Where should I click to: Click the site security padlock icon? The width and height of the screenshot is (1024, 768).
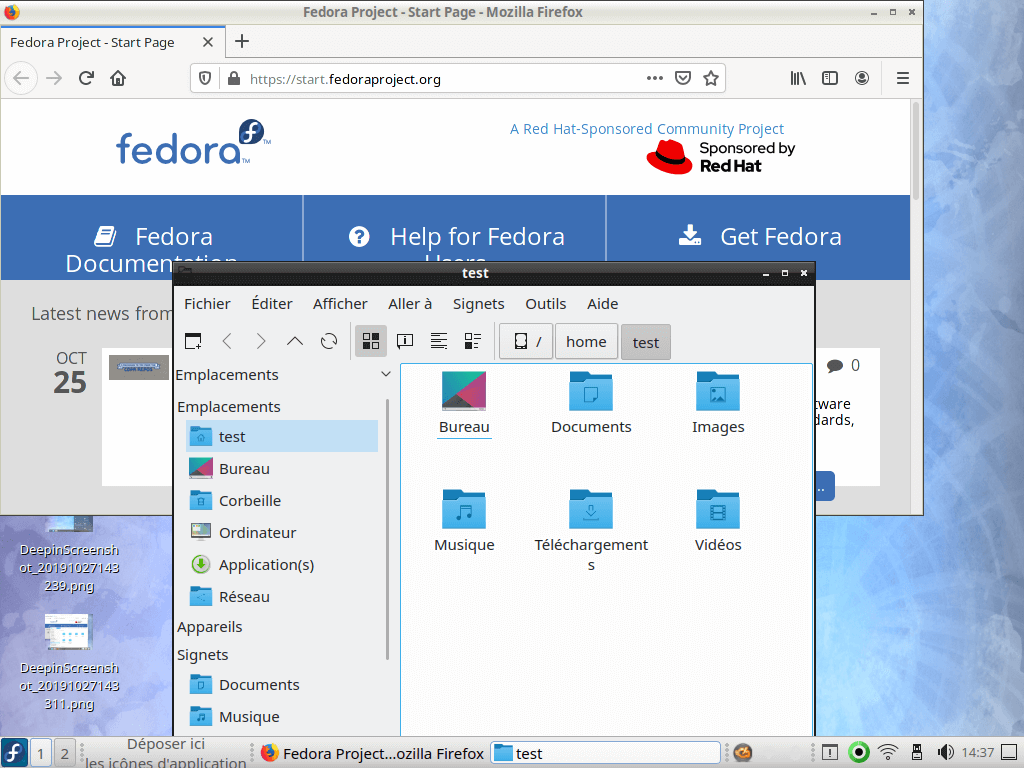click(234, 79)
